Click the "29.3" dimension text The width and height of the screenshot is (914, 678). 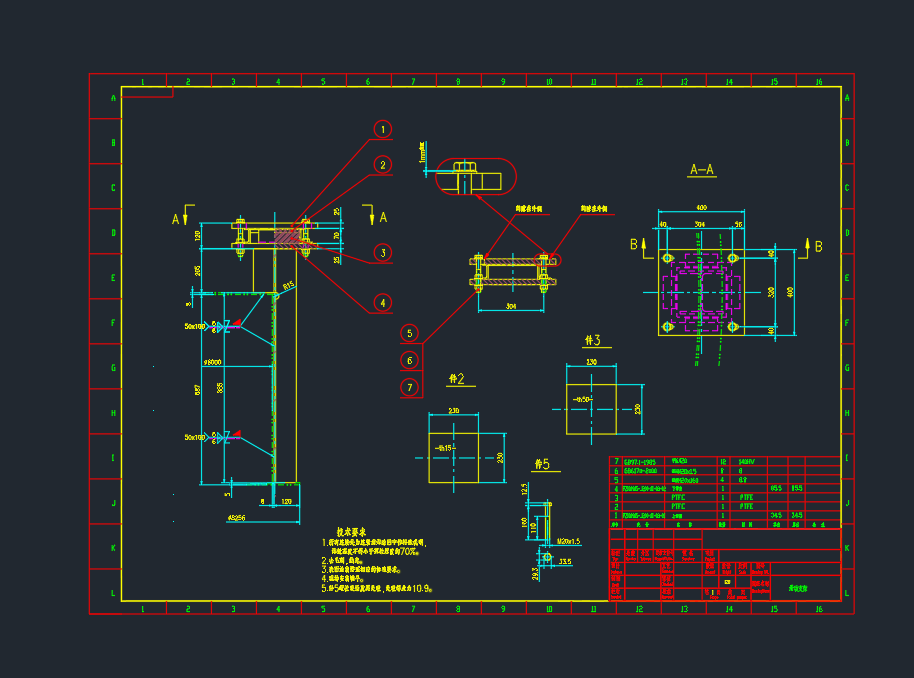pos(535,574)
